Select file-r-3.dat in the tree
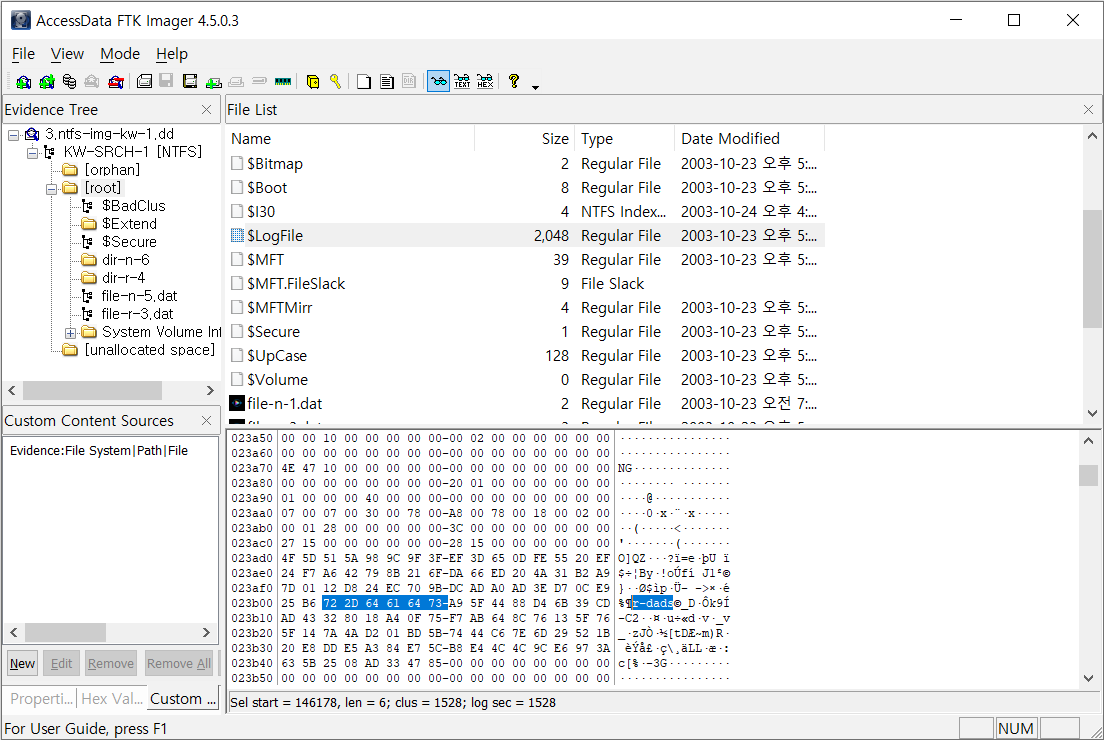 point(137,314)
